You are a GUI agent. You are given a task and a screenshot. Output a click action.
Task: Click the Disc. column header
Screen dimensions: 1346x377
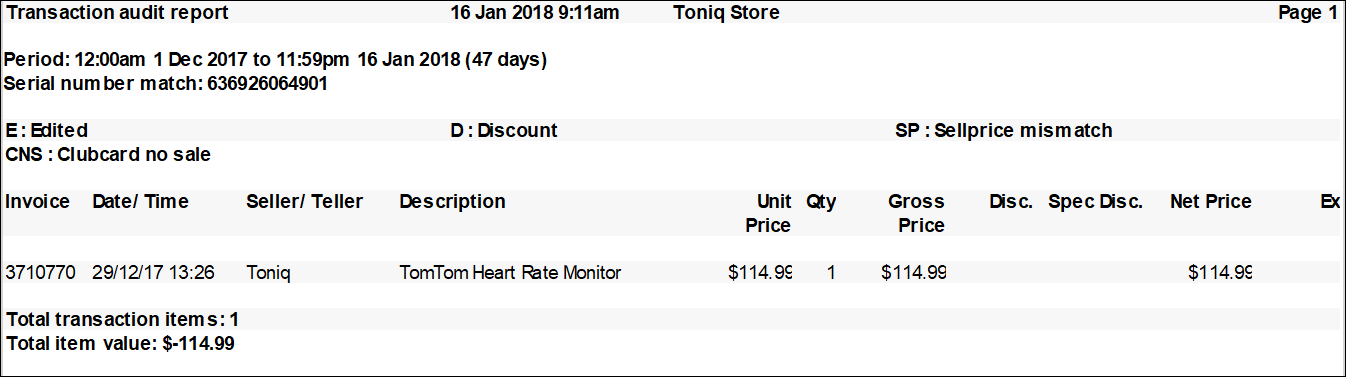[x=1011, y=202]
